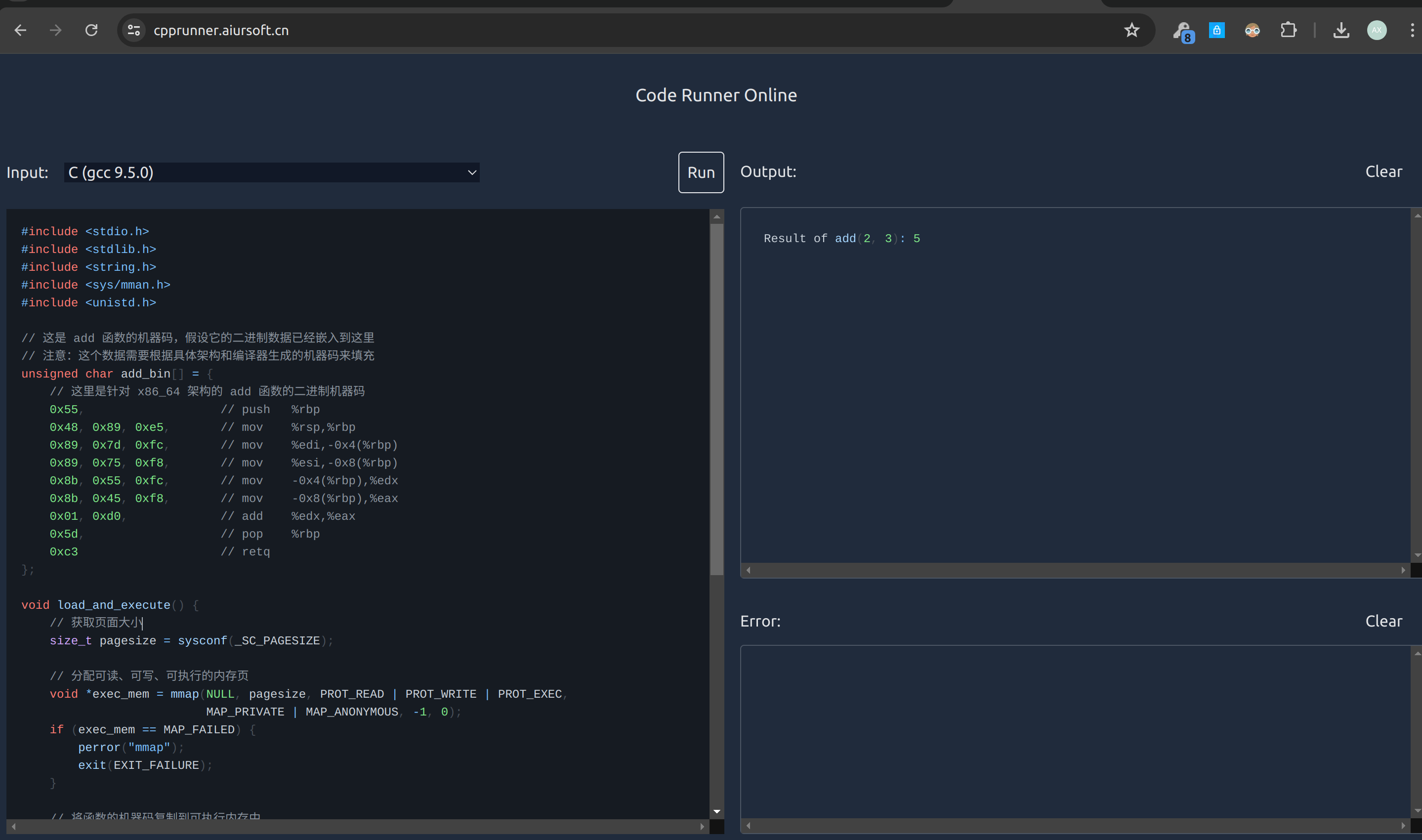Viewport: 1422px width, 840px height.
Task: Click 'void load_and_execute()' function line
Action: (x=110, y=605)
